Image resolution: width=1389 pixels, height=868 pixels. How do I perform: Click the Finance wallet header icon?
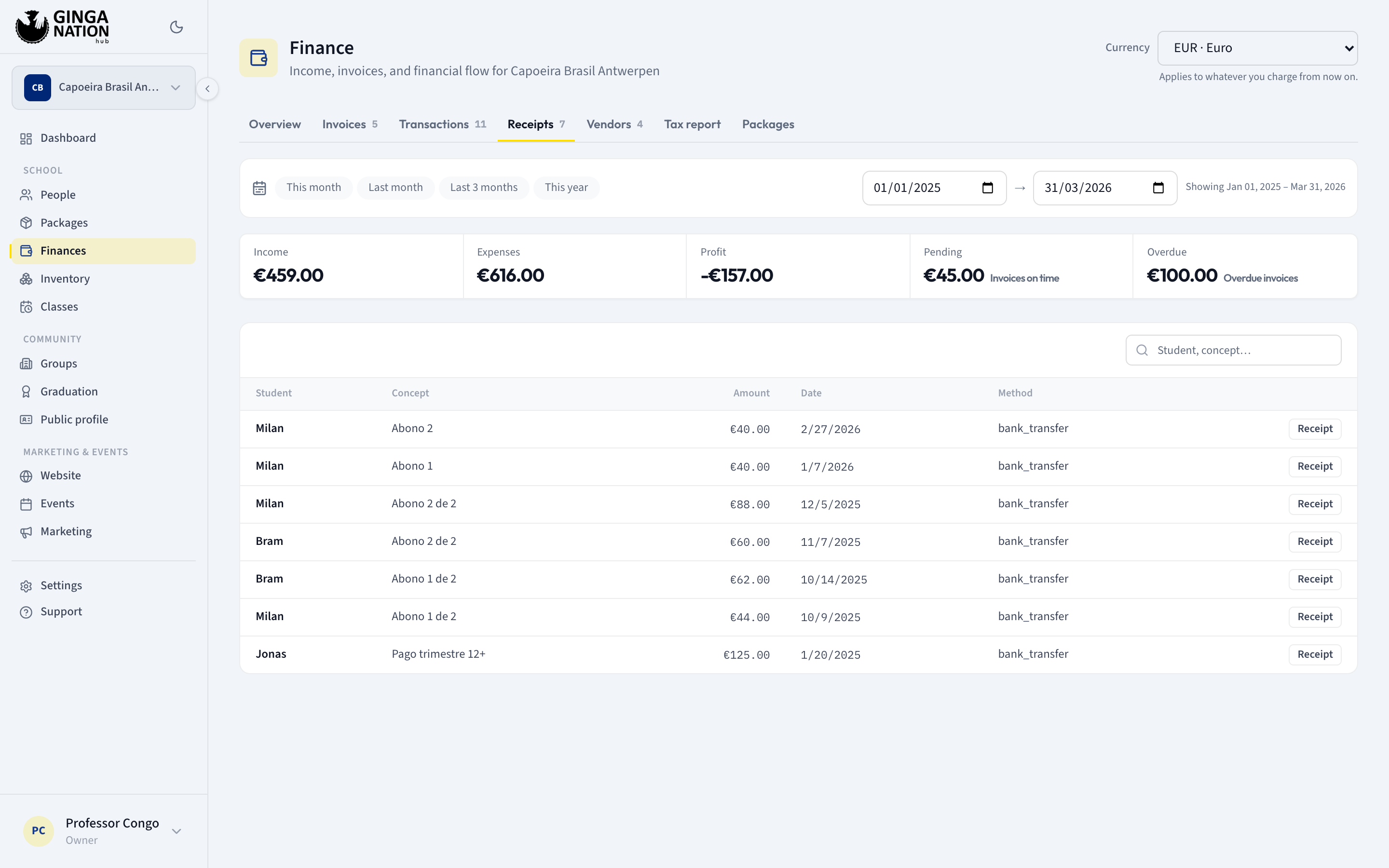259,57
